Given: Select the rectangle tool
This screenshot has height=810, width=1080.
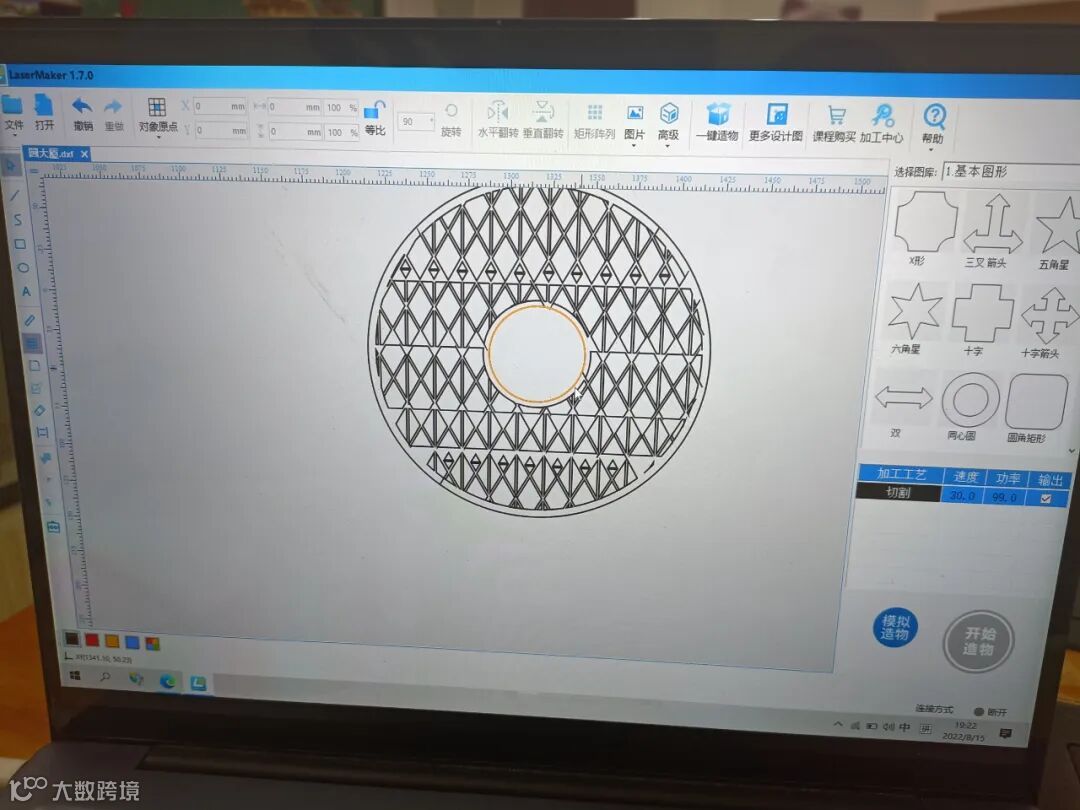Looking at the screenshot, I should coord(20,244).
